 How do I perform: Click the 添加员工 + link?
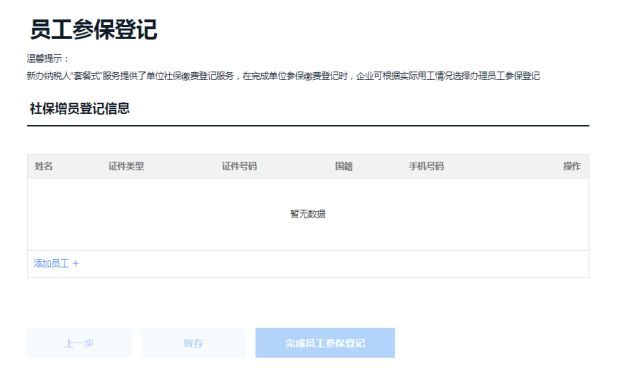click(x=56, y=264)
